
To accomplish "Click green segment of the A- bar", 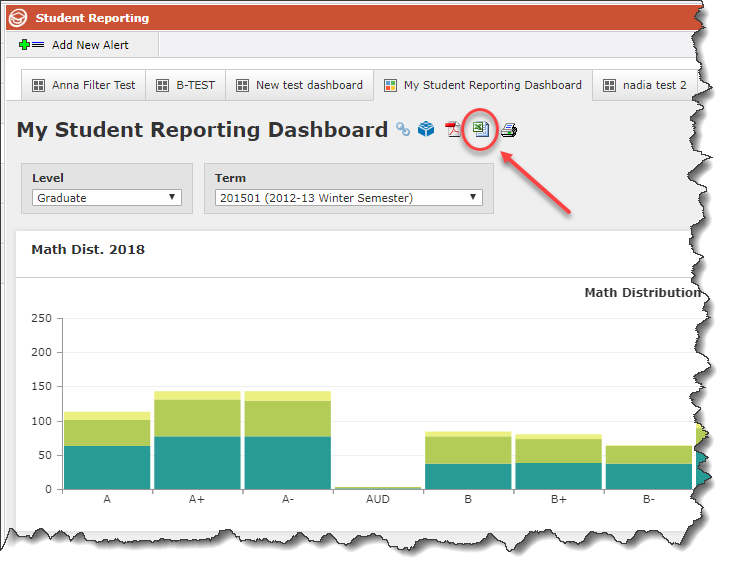I will pyautogui.click(x=287, y=418).
